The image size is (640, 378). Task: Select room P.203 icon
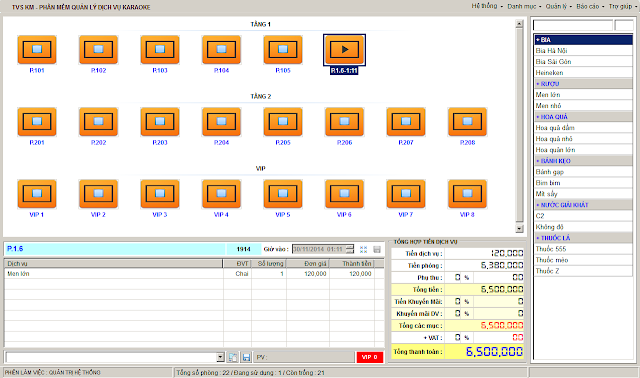pos(160,121)
